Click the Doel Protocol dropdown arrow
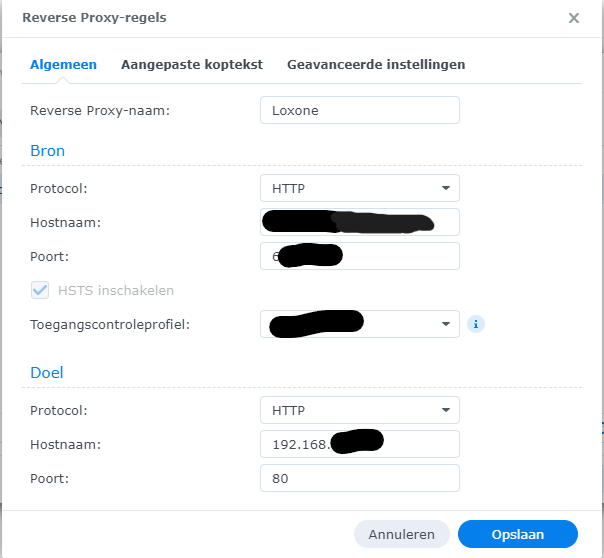The image size is (604, 558). tap(445, 410)
